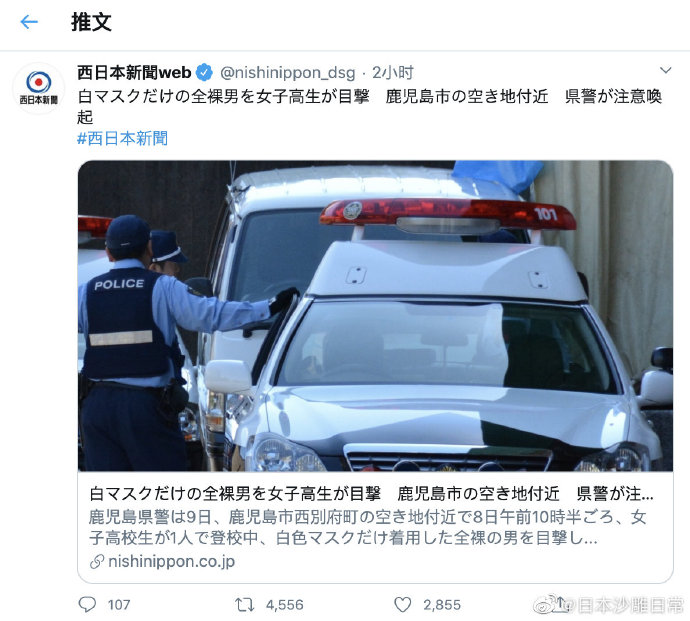View the 4,556 retweets count
The width and height of the screenshot is (690, 621).
(x=284, y=604)
